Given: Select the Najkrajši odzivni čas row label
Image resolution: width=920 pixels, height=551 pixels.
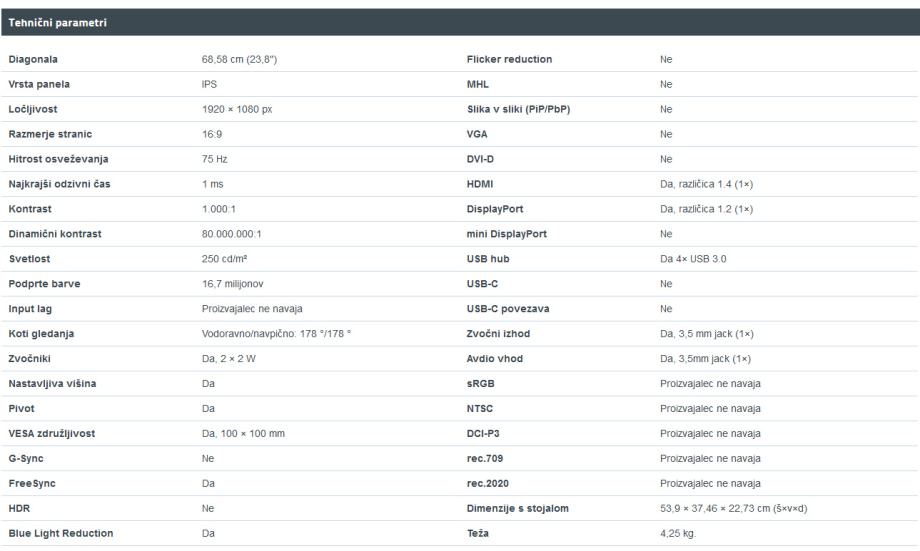Looking at the screenshot, I should point(59,184).
